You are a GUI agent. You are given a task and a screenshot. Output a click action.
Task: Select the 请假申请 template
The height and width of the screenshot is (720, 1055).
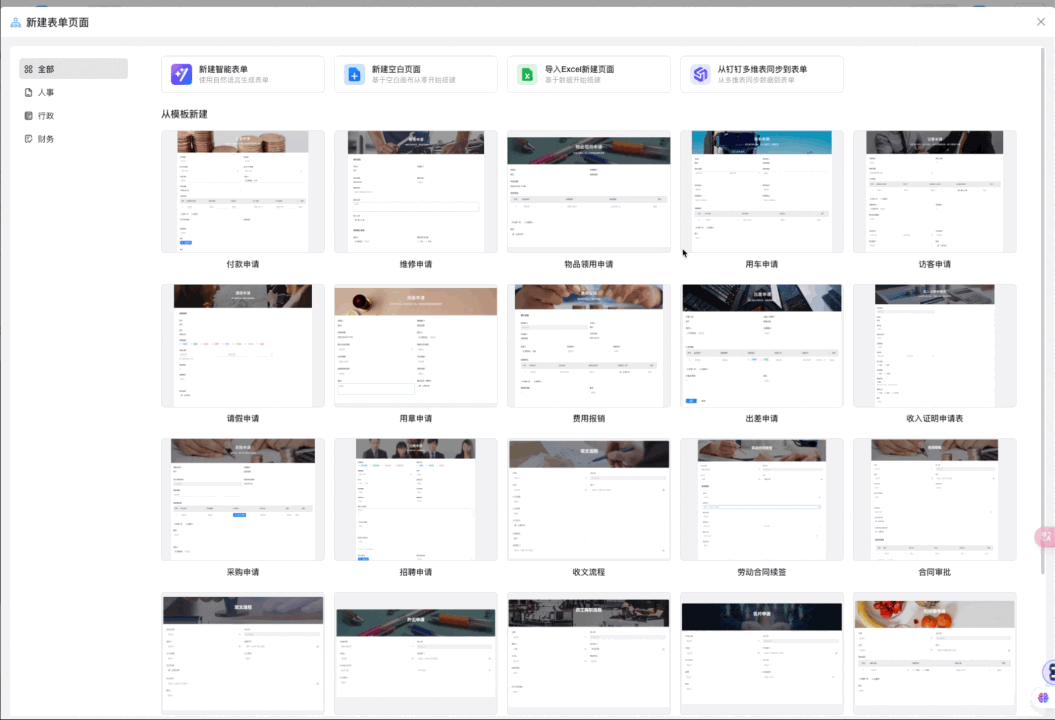(242, 345)
